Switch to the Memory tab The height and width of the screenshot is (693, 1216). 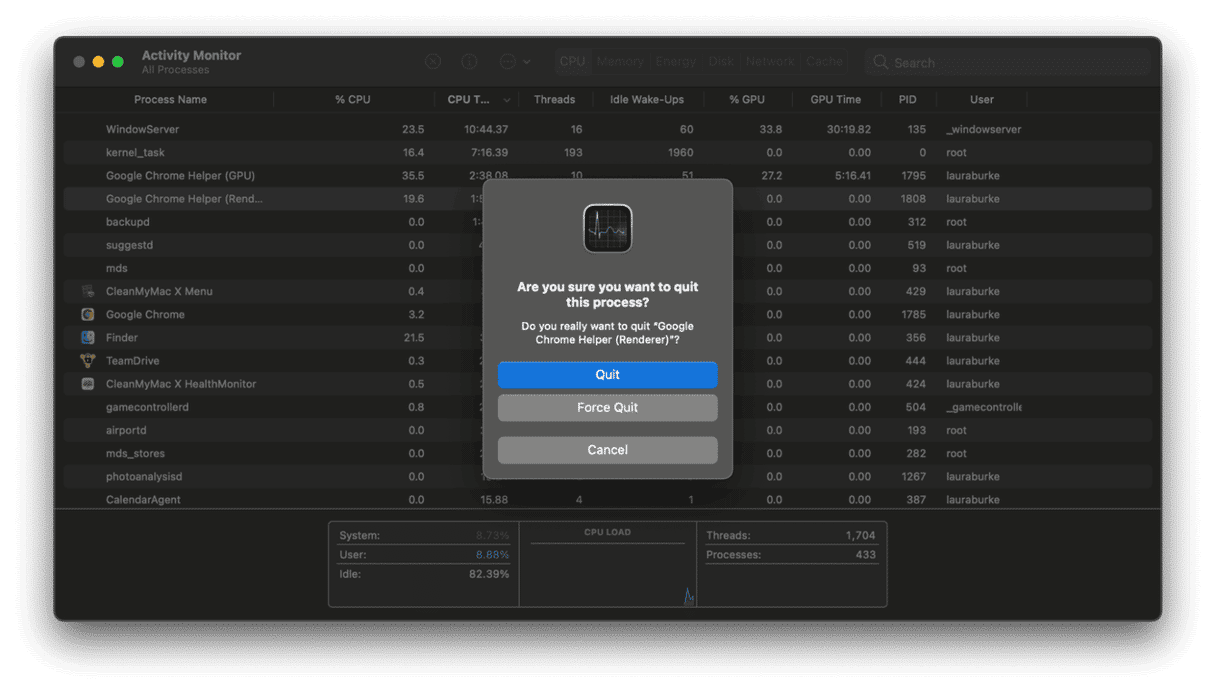[620, 62]
